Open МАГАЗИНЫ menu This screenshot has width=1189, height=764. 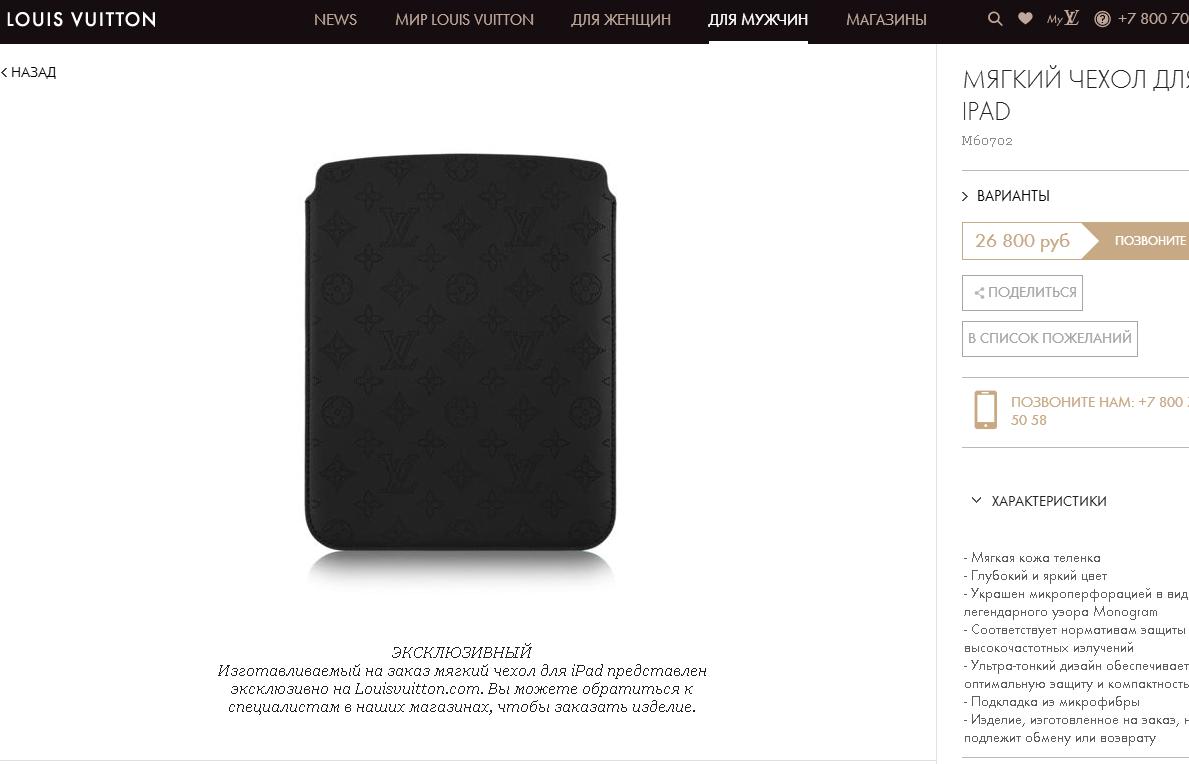886,20
